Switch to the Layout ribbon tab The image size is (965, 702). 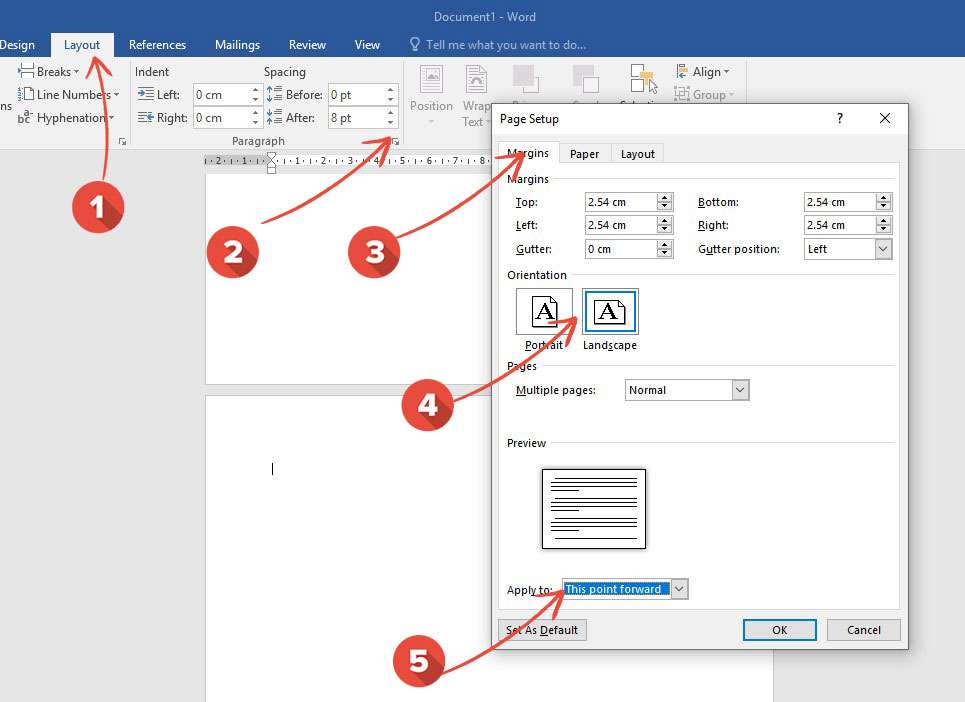(82, 45)
